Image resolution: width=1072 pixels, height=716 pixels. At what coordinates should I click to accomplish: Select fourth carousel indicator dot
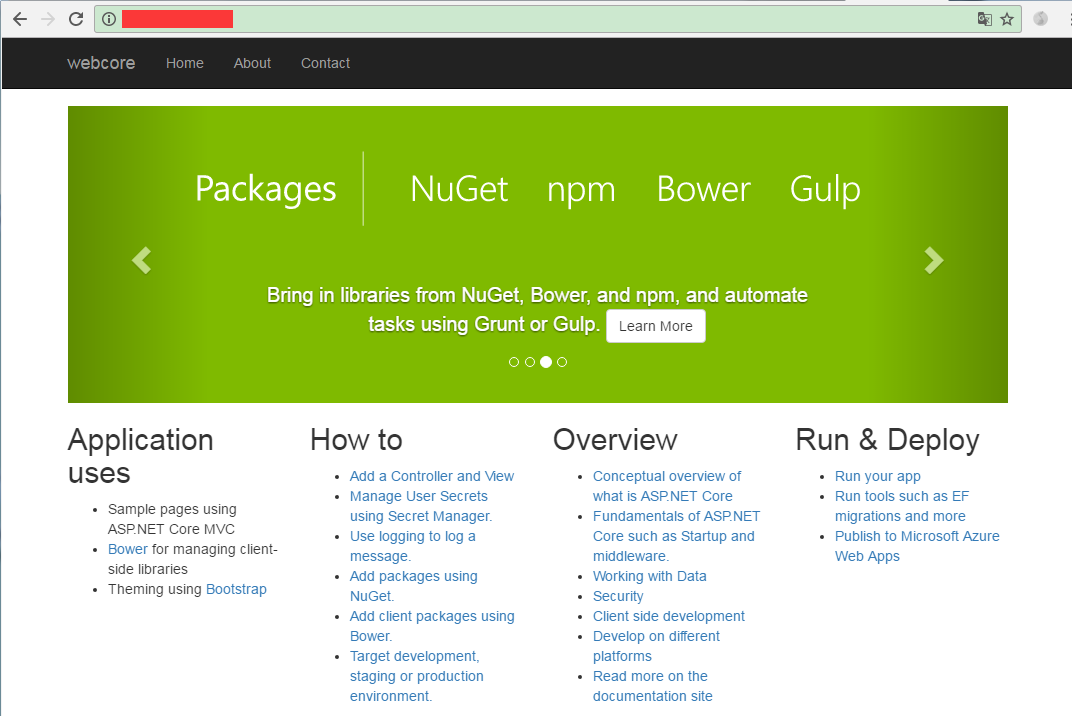point(562,362)
